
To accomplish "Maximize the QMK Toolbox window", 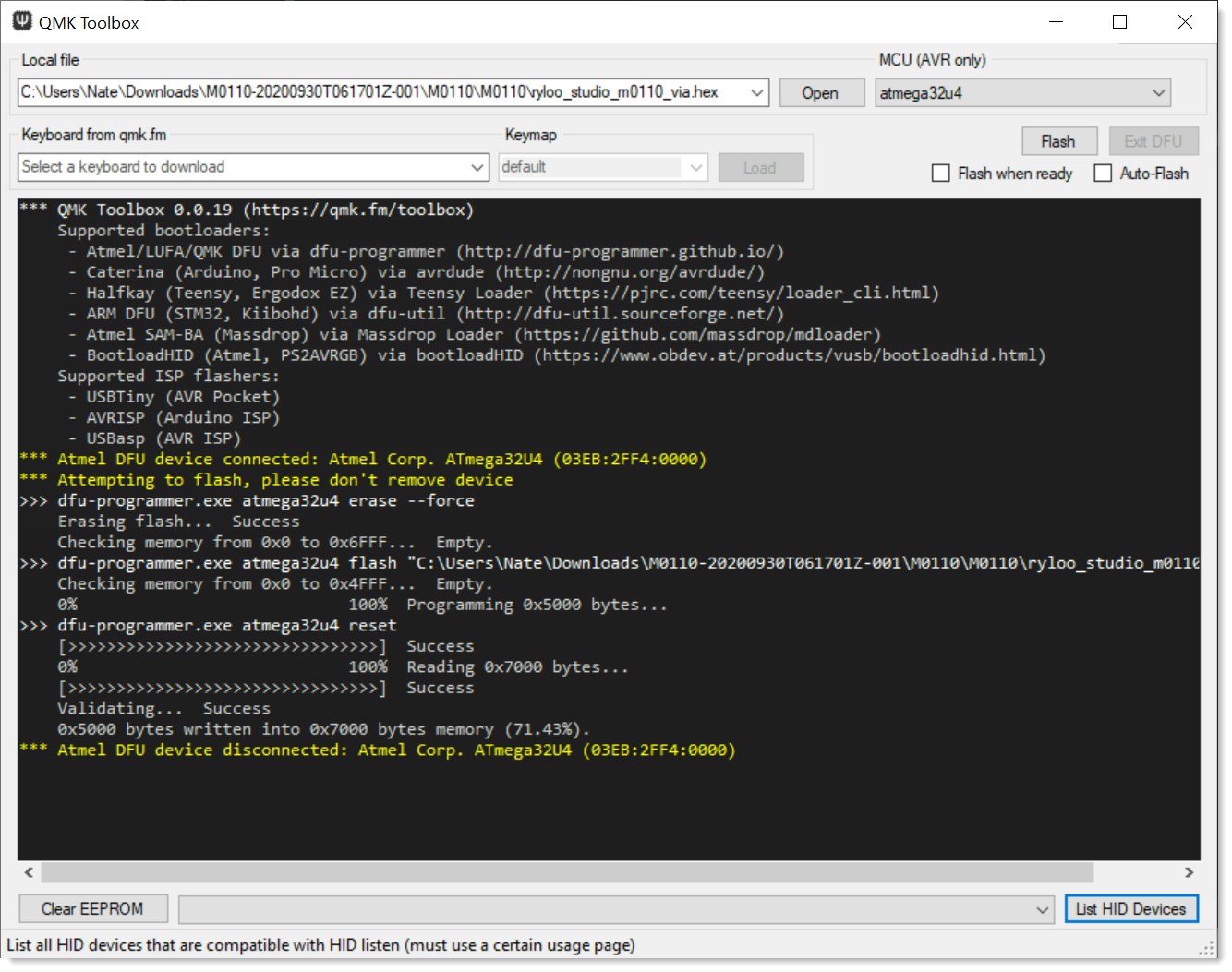I will pyautogui.click(x=1119, y=22).
